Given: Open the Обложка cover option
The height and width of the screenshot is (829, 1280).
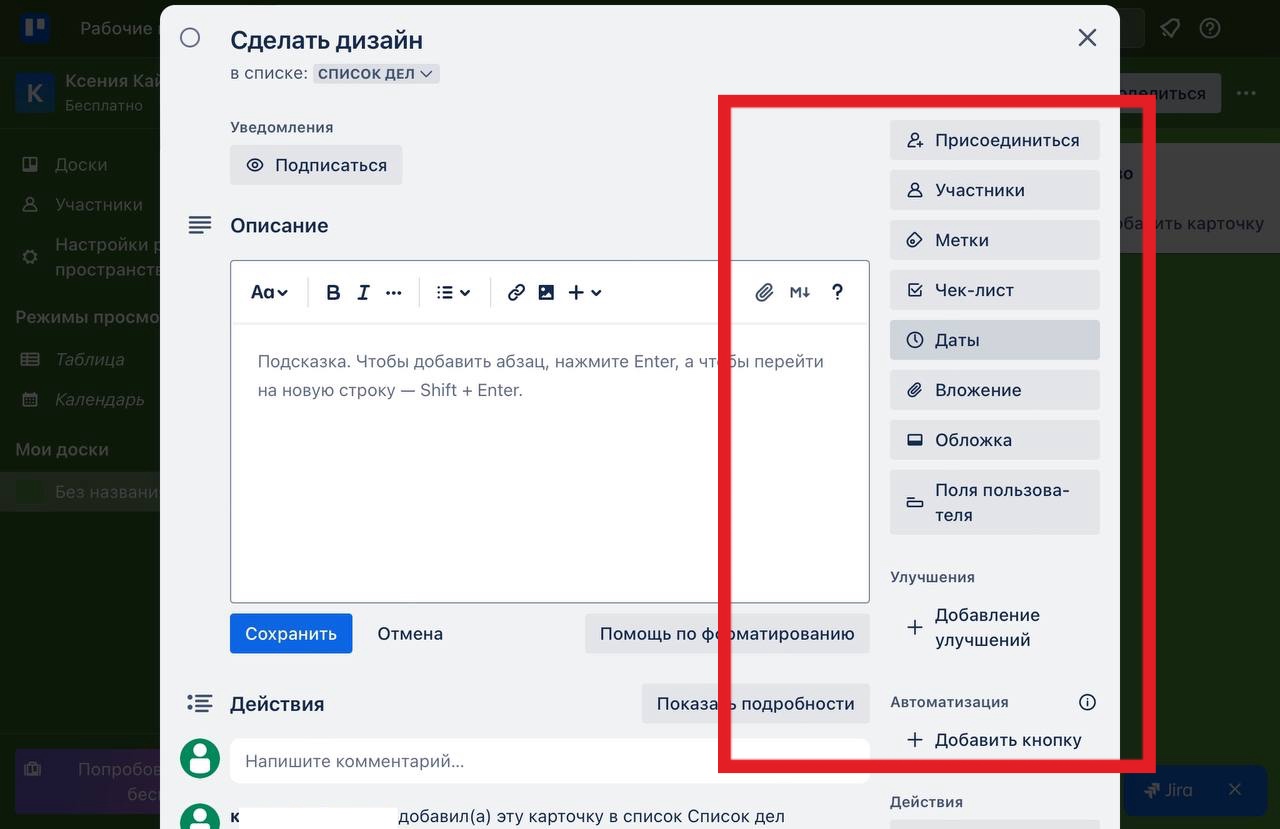Looking at the screenshot, I should click(x=995, y=440).
